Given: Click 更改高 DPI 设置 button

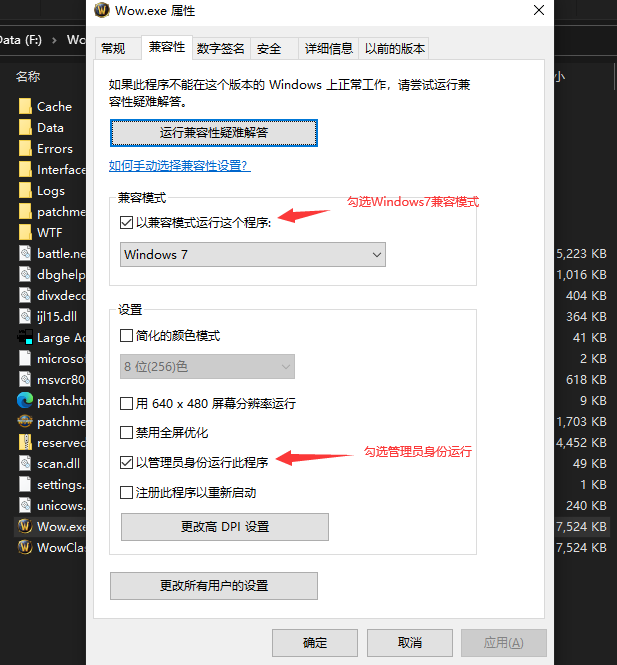Looking at the screenshot, I should (x=225, y=527).
